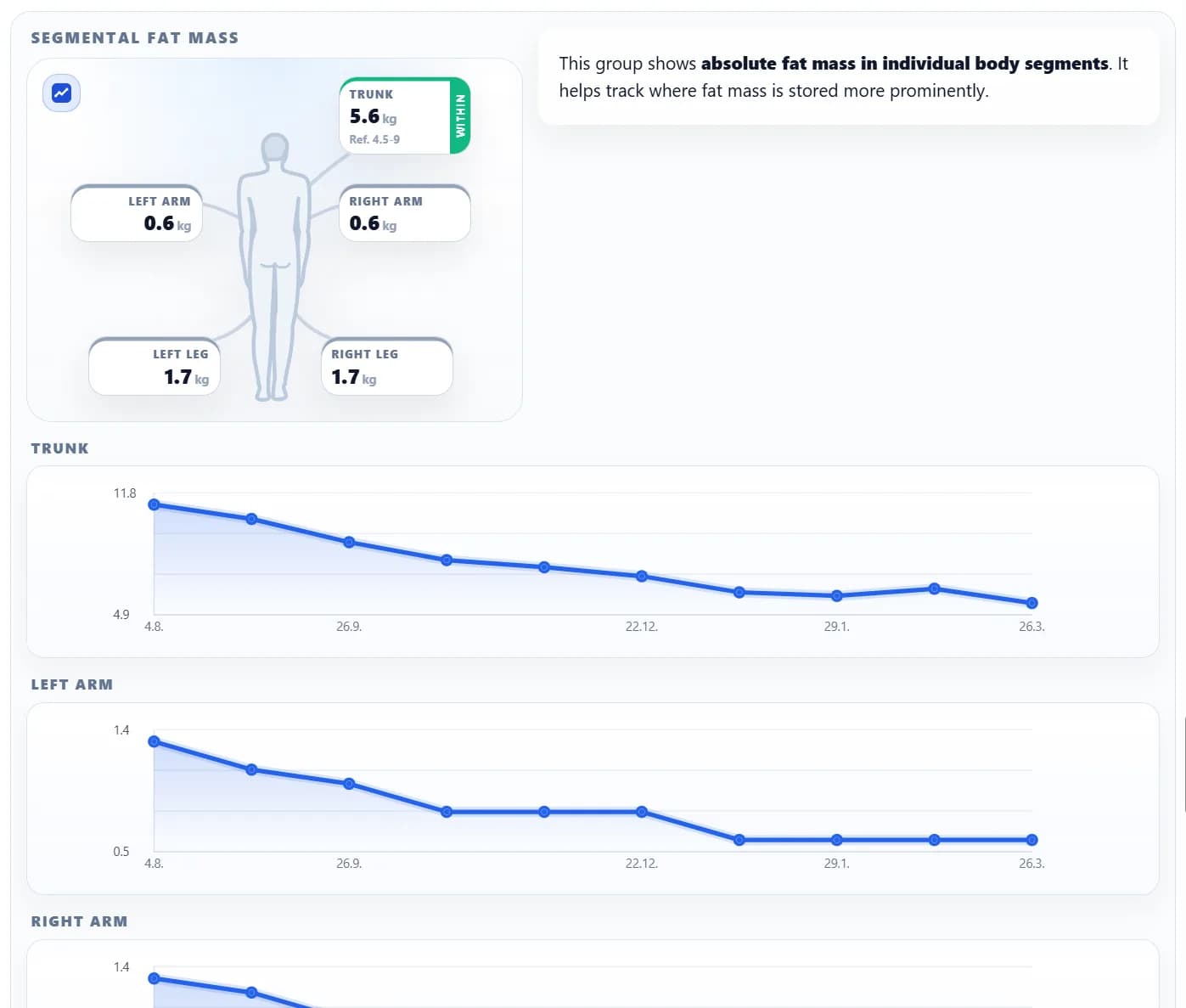Viewport: 1186px width, 1008px height.
Task: Click the 'SEGMENTAL FAT MASS' heading
Action: [x=135, y=38]
